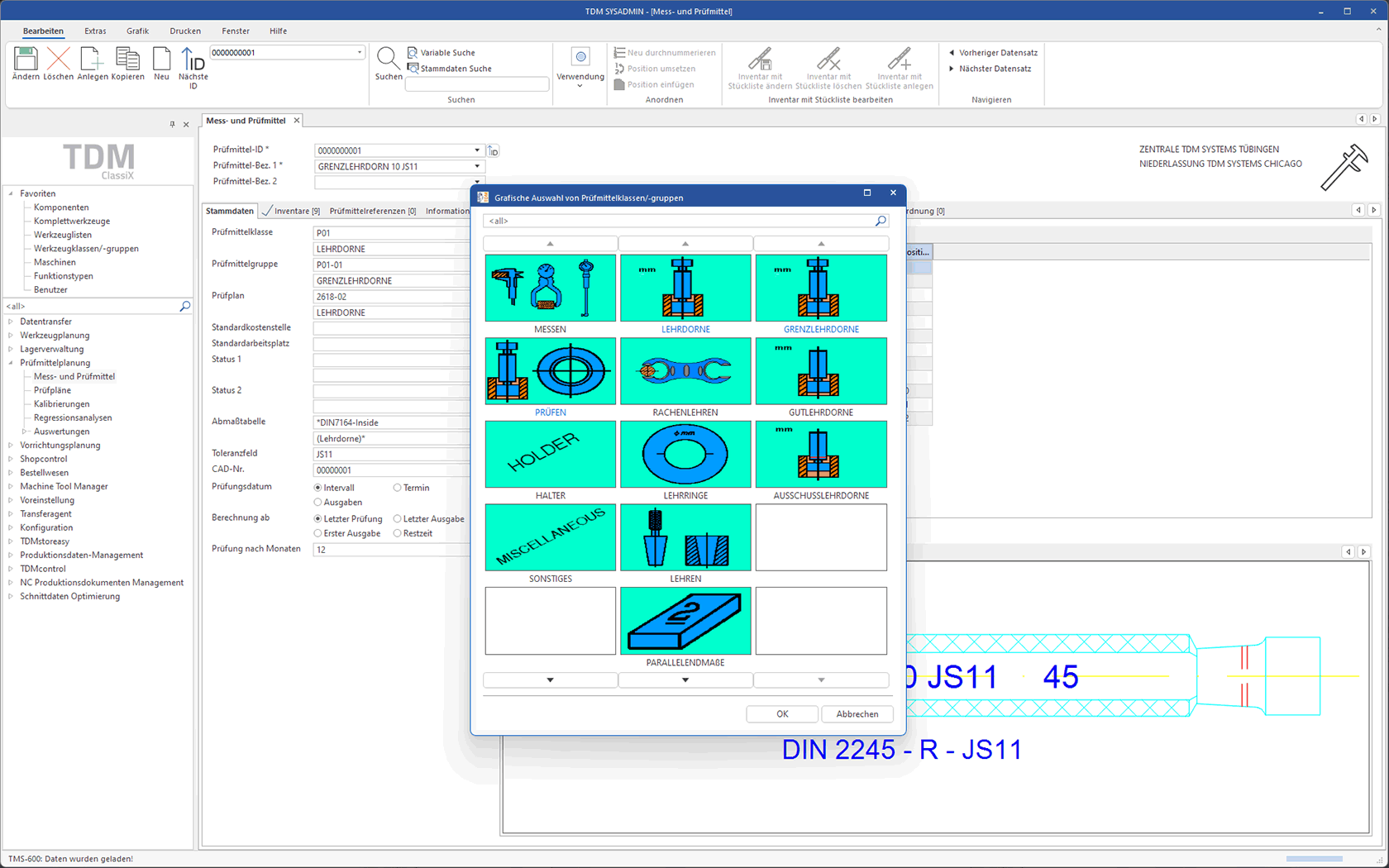Click the Suchen magnifier icon
This screenshot has height=868, width=1389.
point(387,58)
